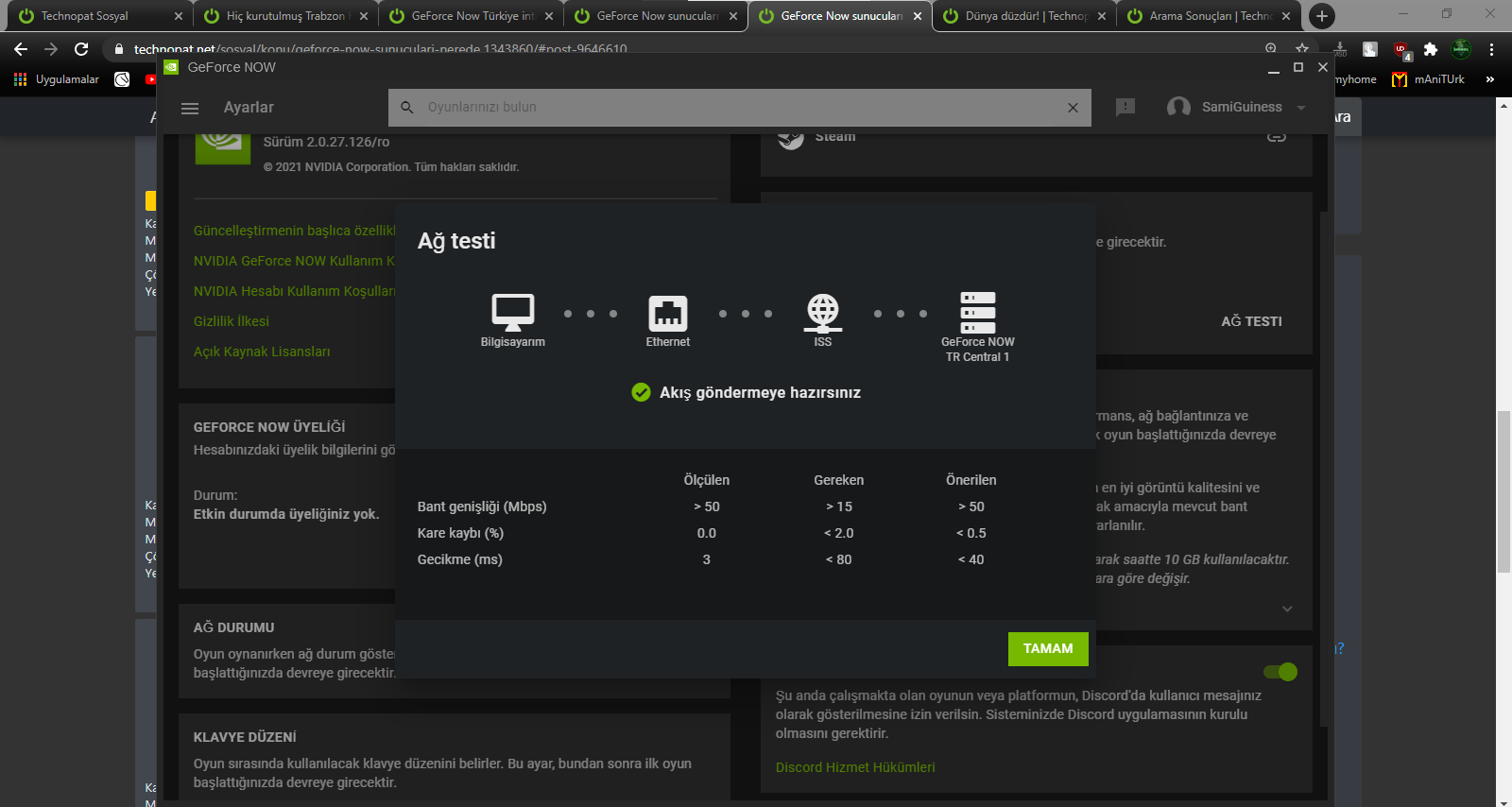Image resolution: width=1512 pixels, height=807 pixels.
Task: Click the site lock icon in address bar
Action: click(119, 49)
